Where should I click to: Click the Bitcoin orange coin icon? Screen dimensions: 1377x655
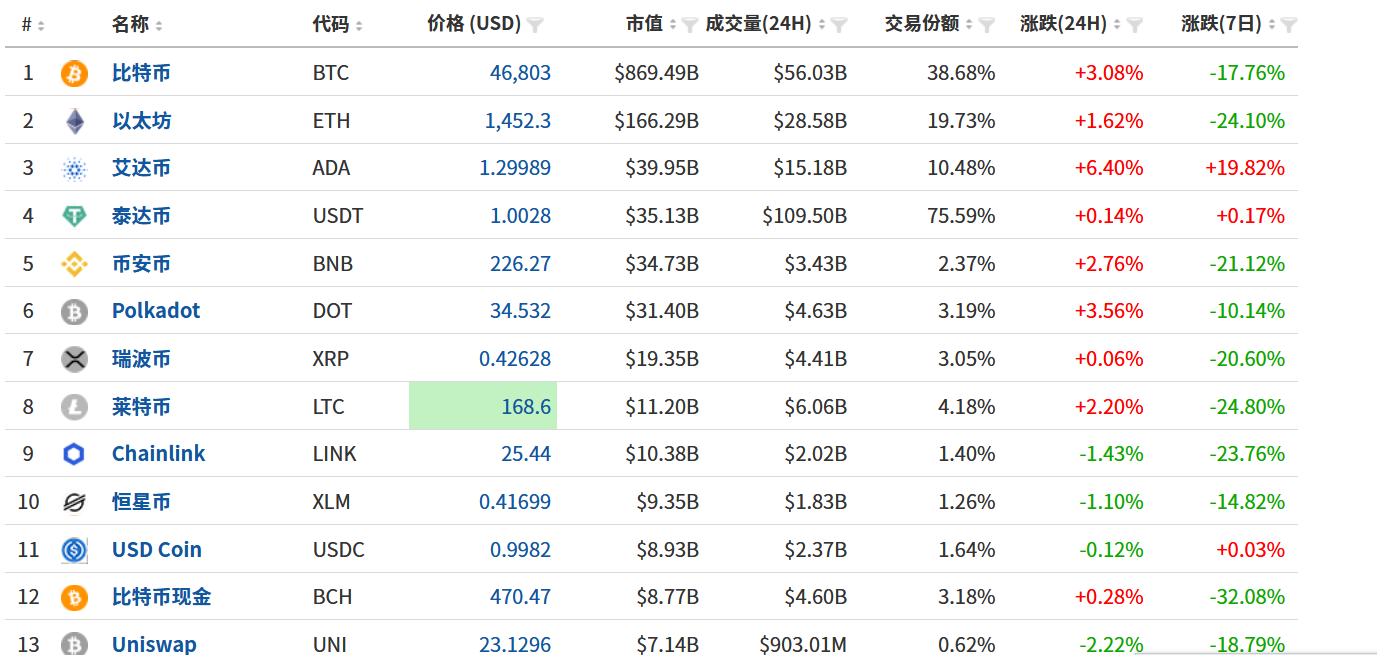pyautogui.click(x=74, y=73)
